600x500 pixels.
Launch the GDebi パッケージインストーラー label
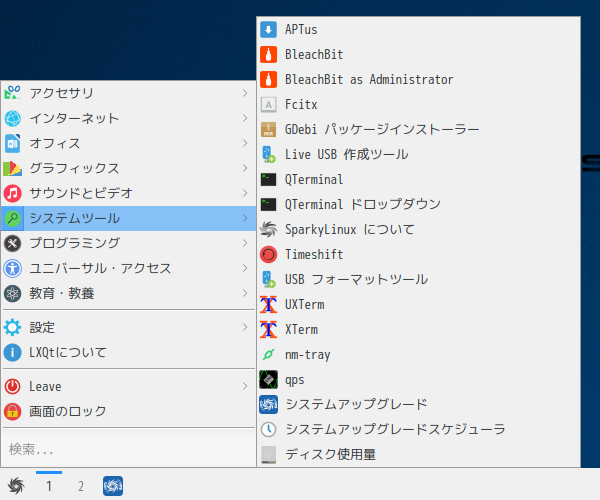382,129
